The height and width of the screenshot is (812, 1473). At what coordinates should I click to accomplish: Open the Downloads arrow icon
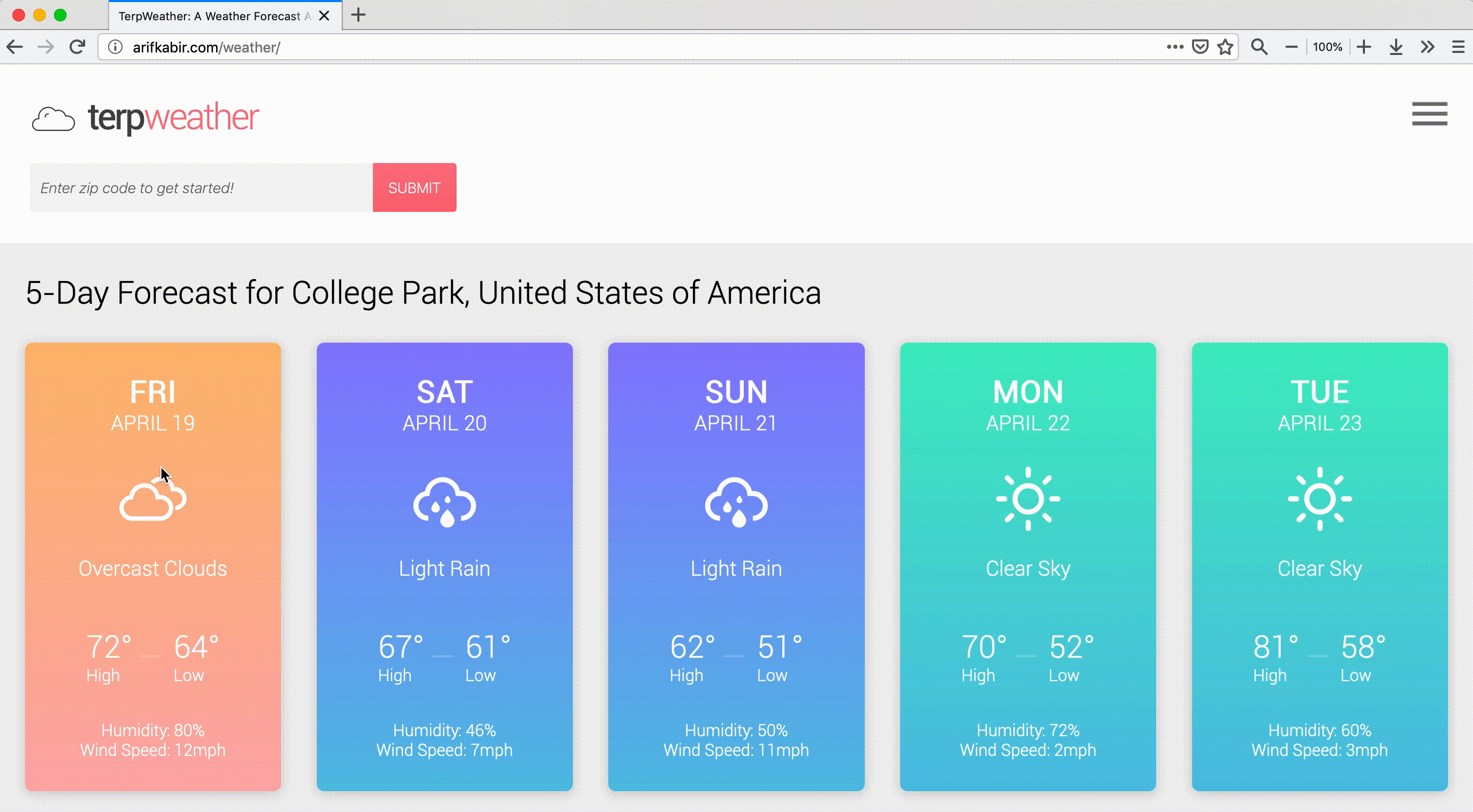click(x=1396, y=47)
